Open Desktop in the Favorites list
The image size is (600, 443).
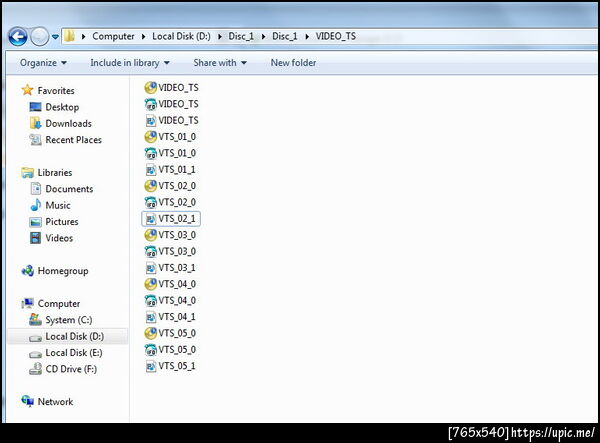click(x=62, y=107)
